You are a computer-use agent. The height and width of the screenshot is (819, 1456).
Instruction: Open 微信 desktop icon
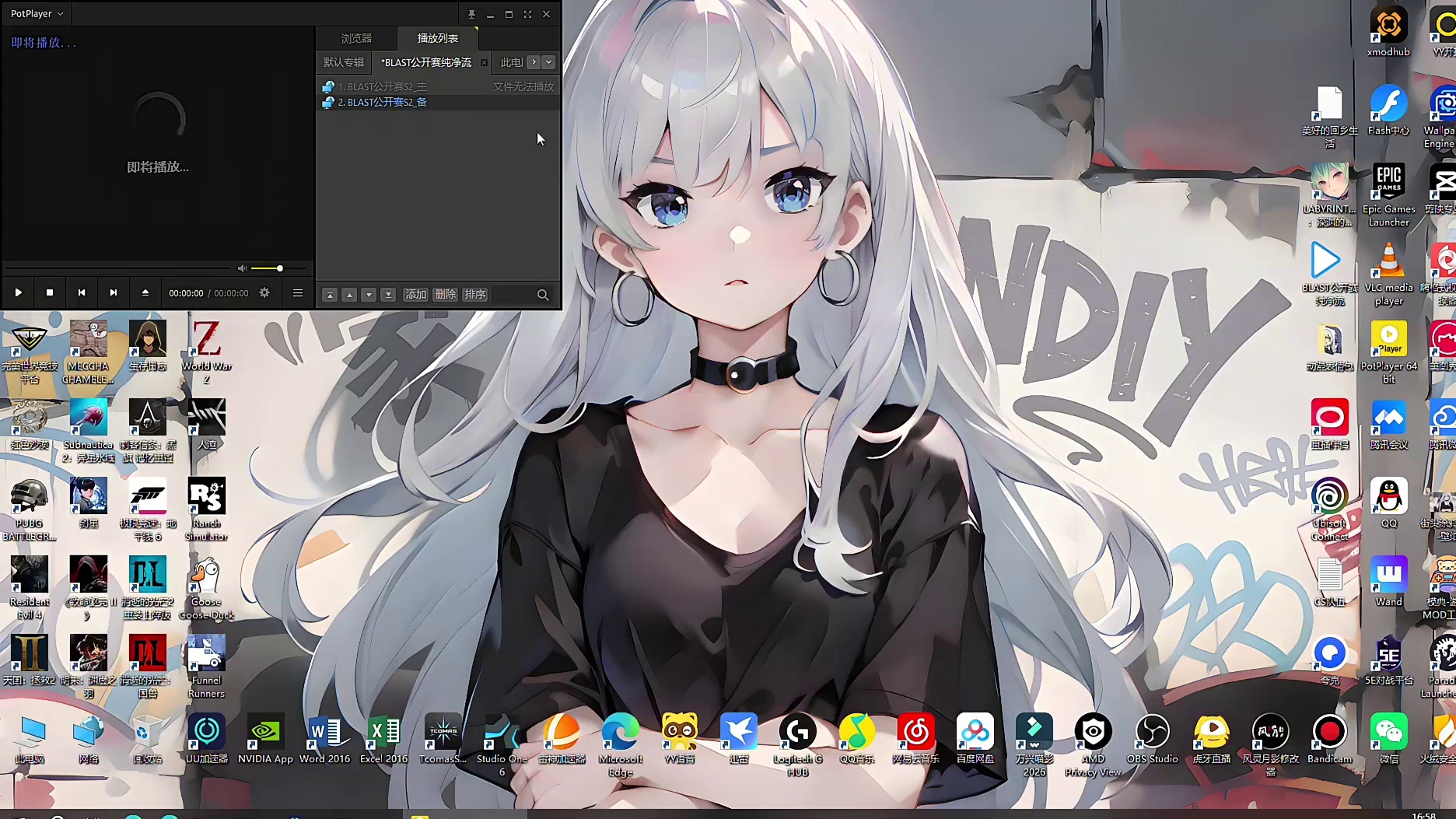[1388, 739]
